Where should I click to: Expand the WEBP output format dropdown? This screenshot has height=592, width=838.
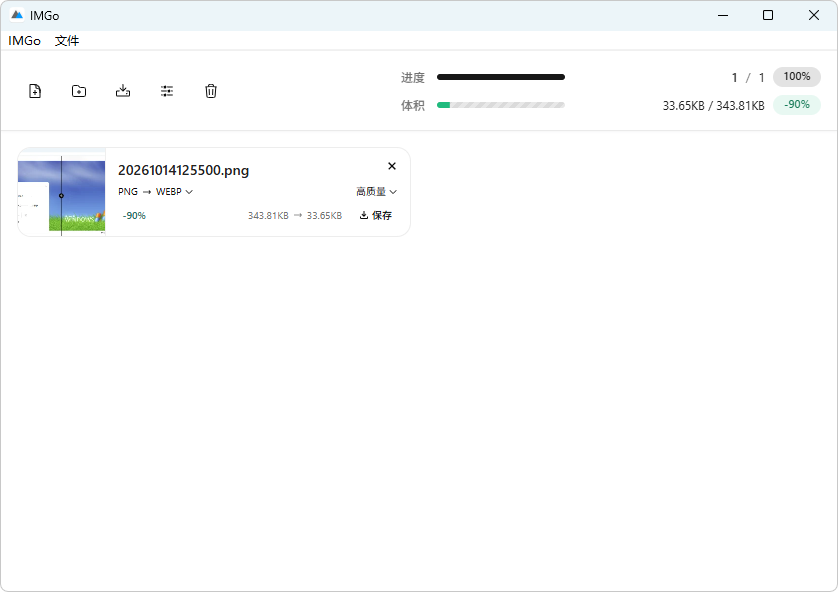pos(174,191)
